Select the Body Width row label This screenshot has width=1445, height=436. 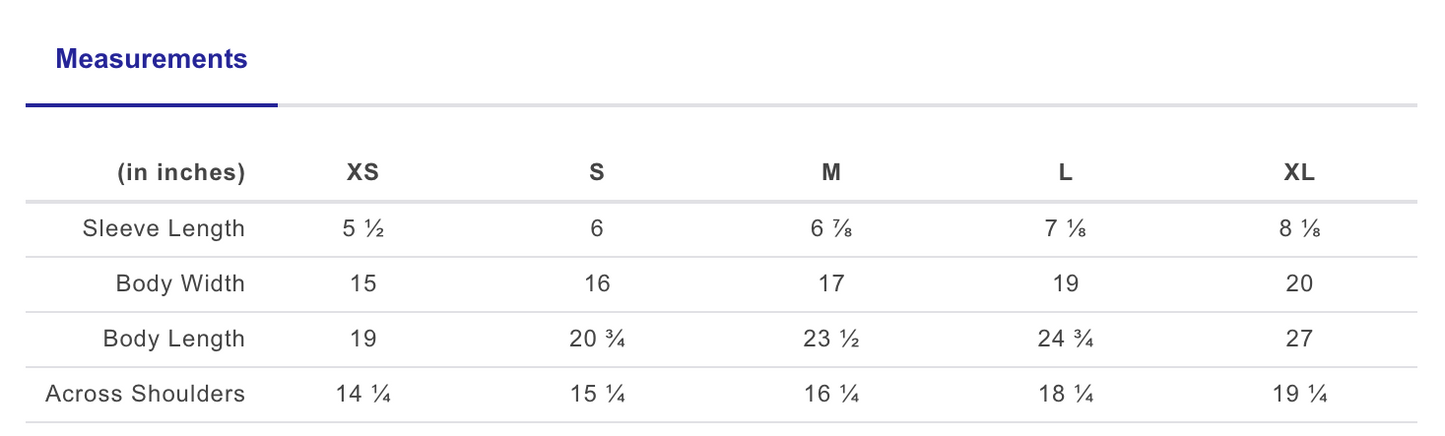180,284
